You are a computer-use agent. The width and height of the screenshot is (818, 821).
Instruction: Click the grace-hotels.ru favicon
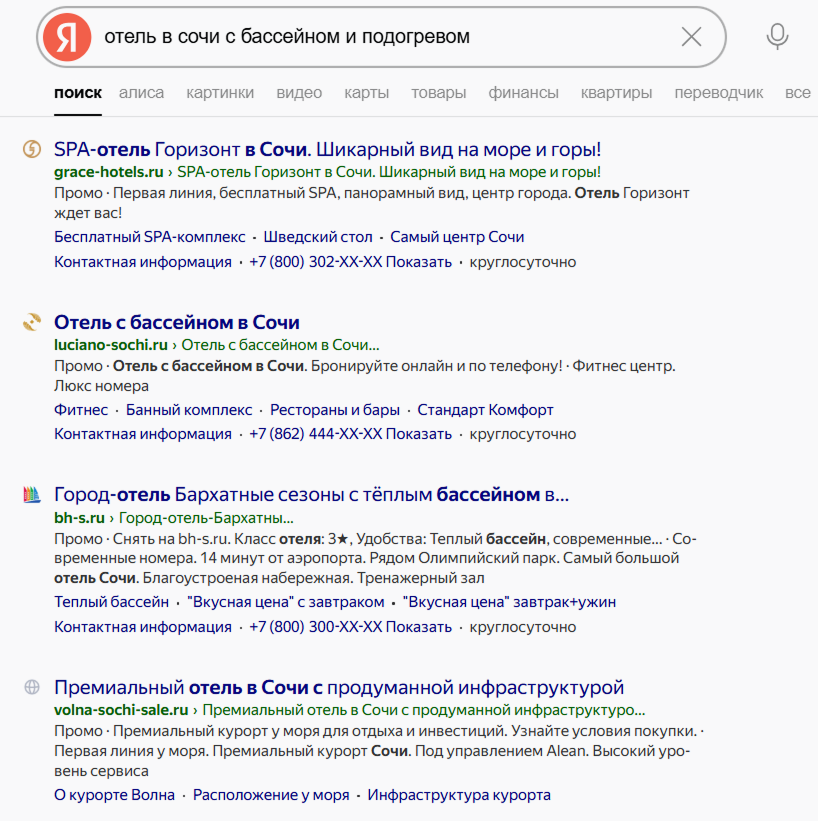point(32,149)
